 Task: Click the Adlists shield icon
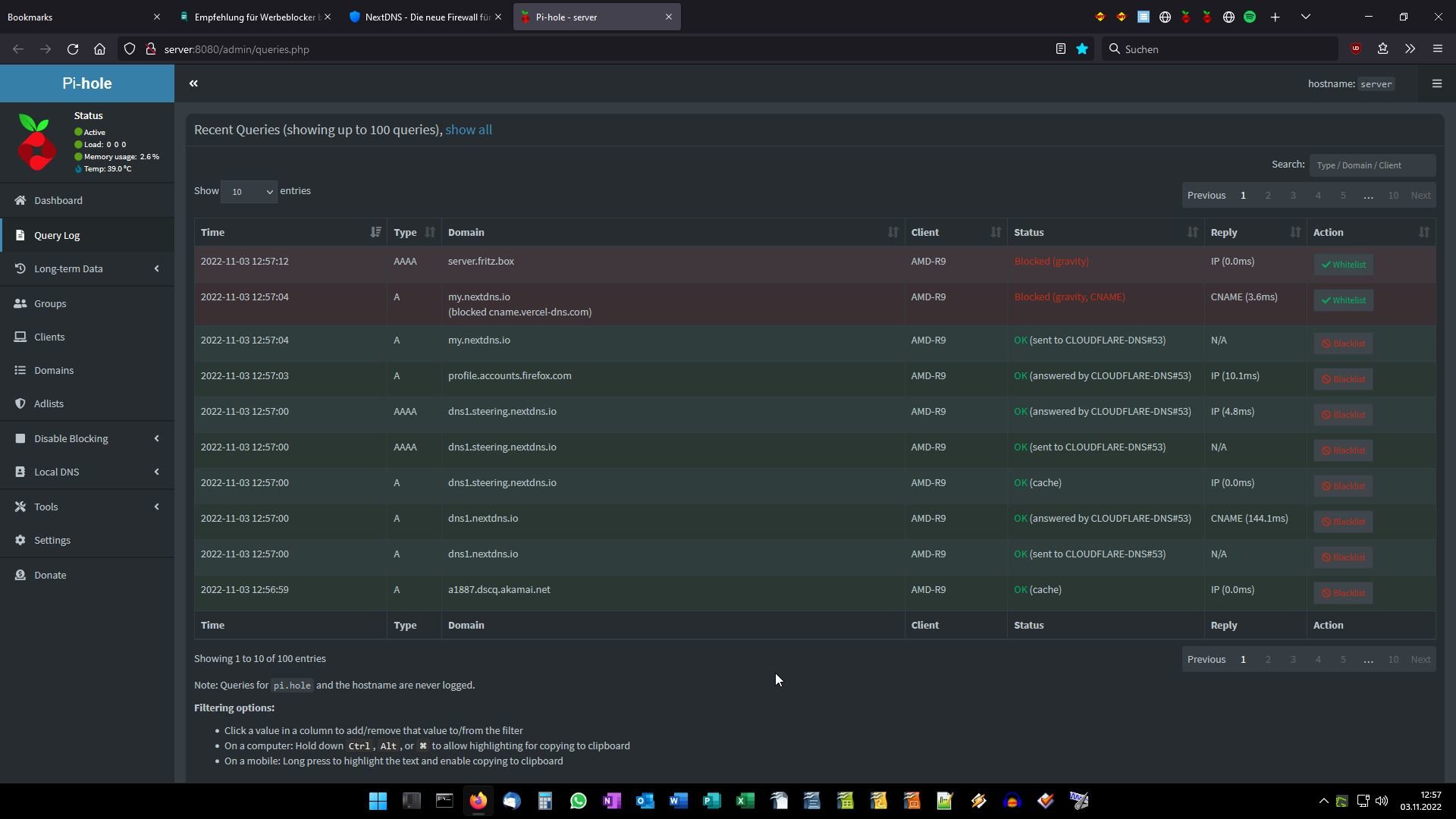pyautogui.click(x=20, y=403)
